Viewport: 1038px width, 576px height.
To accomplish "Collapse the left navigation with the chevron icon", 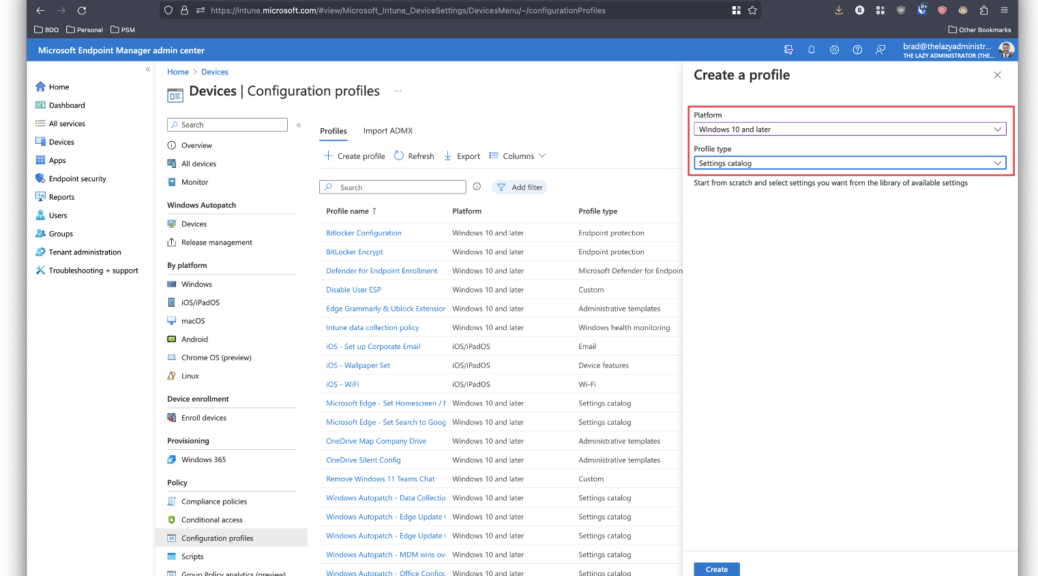I will [148, 70].
